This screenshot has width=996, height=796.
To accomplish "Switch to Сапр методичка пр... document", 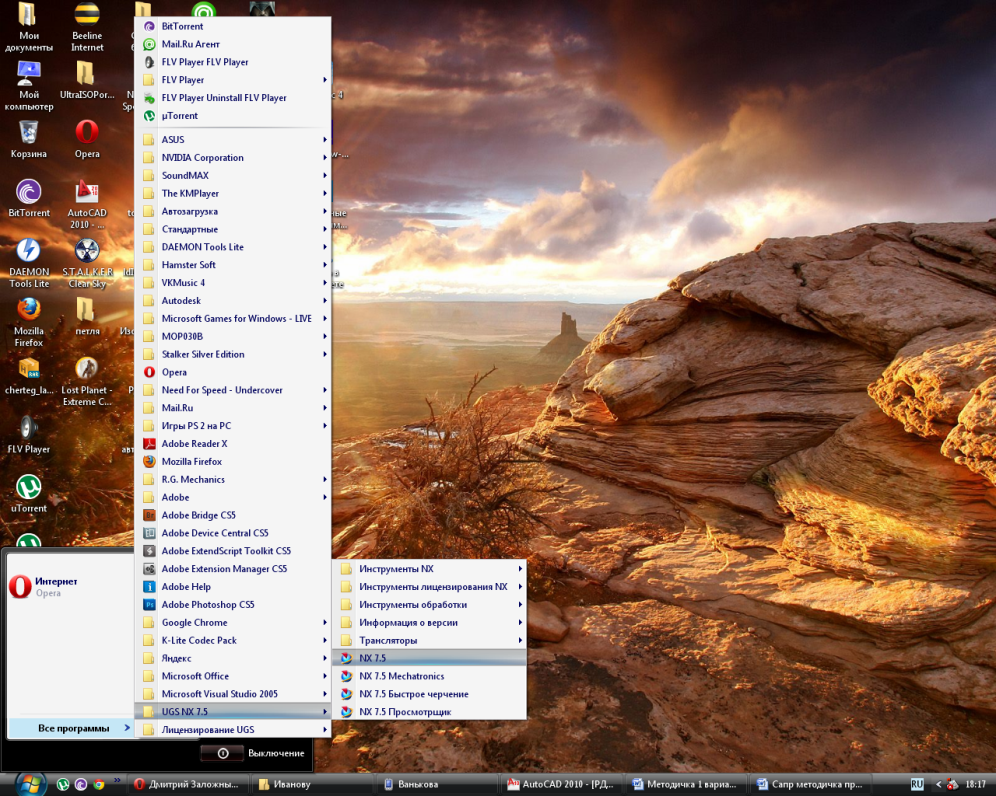I will pyautogui.click(x=810, y=785).
